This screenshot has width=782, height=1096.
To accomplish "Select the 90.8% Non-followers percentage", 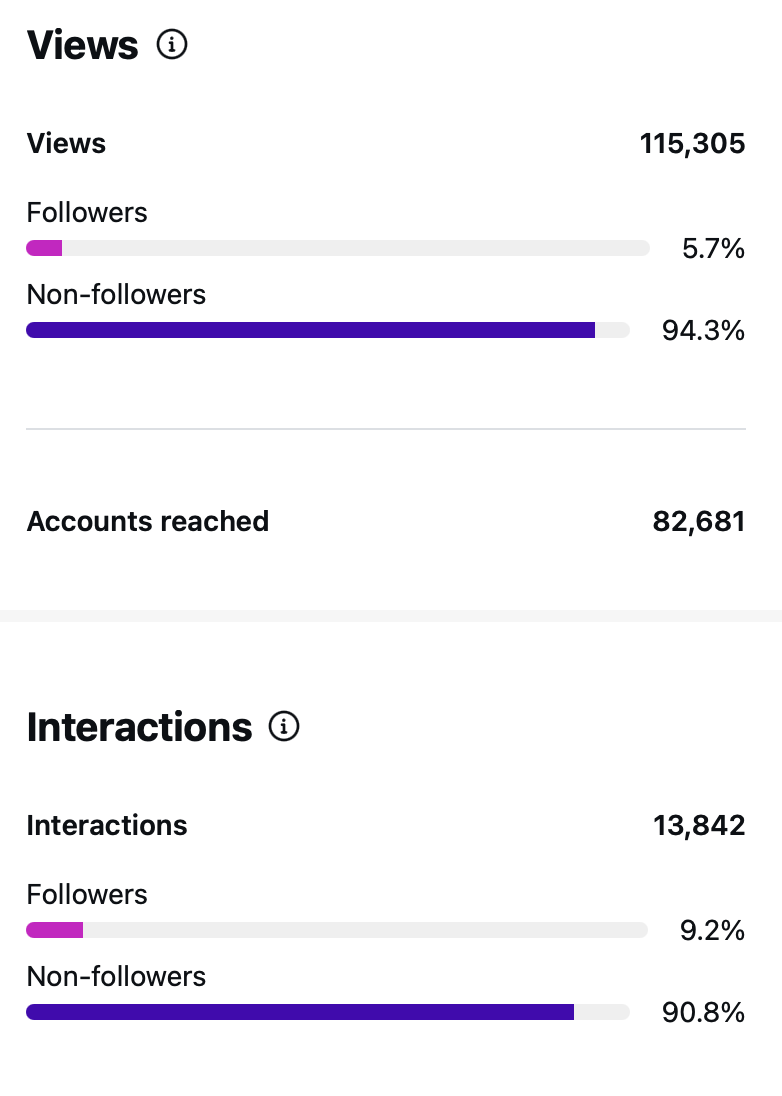I will click(702, 1013).
